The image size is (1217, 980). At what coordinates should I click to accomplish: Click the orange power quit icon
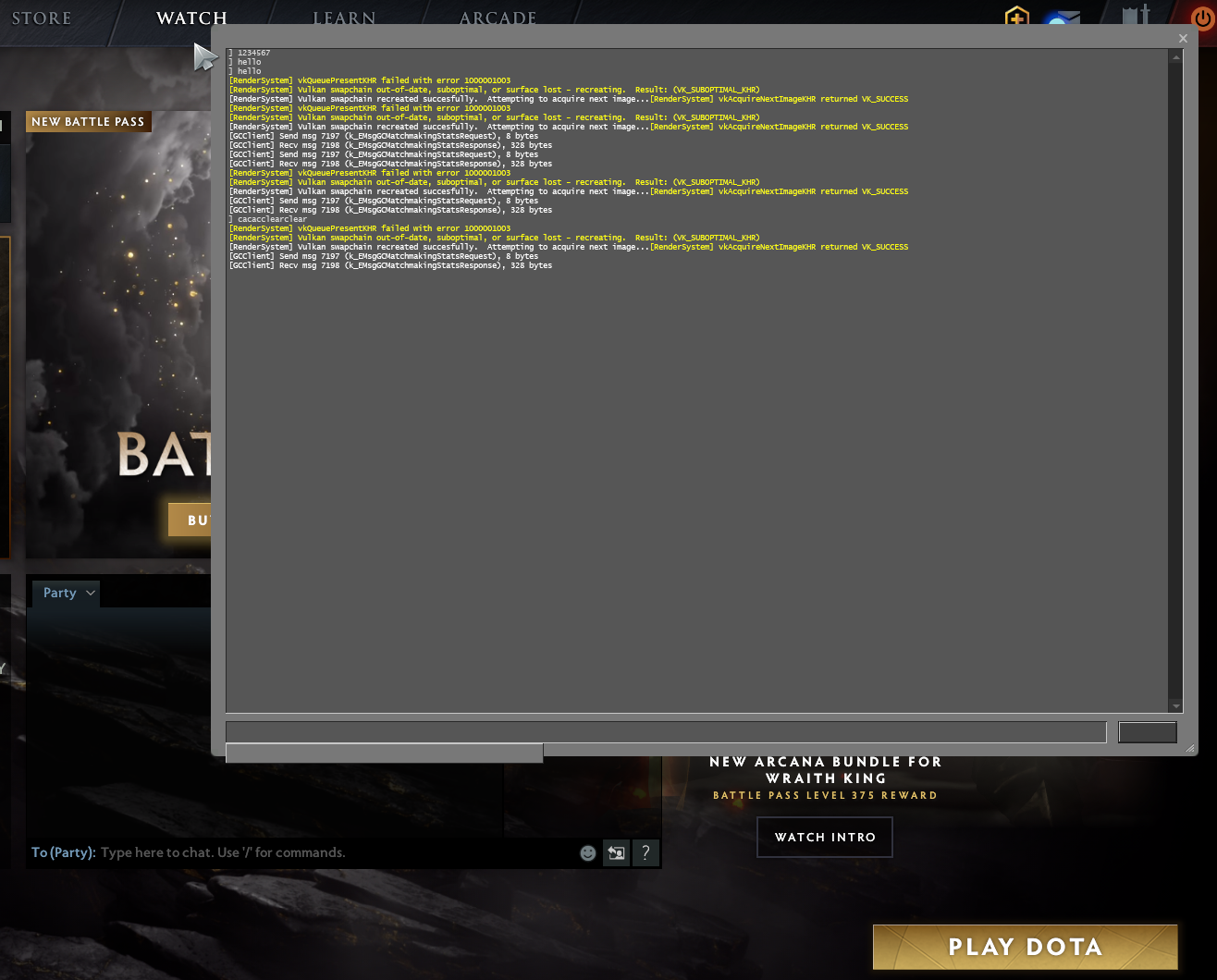[1203, 17]
